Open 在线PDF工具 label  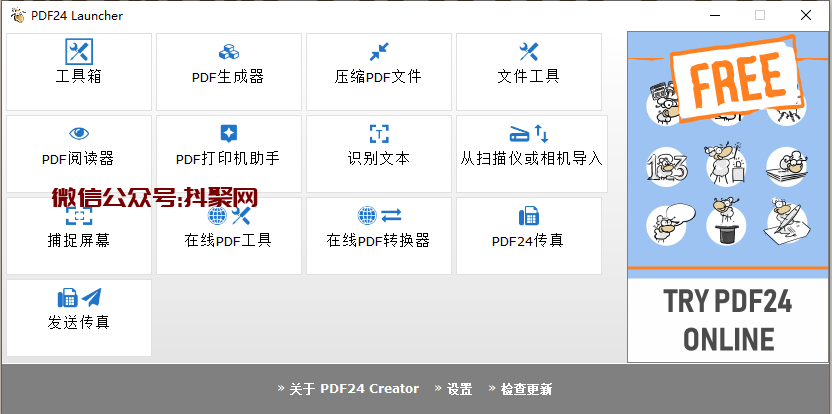click(228, 240)
